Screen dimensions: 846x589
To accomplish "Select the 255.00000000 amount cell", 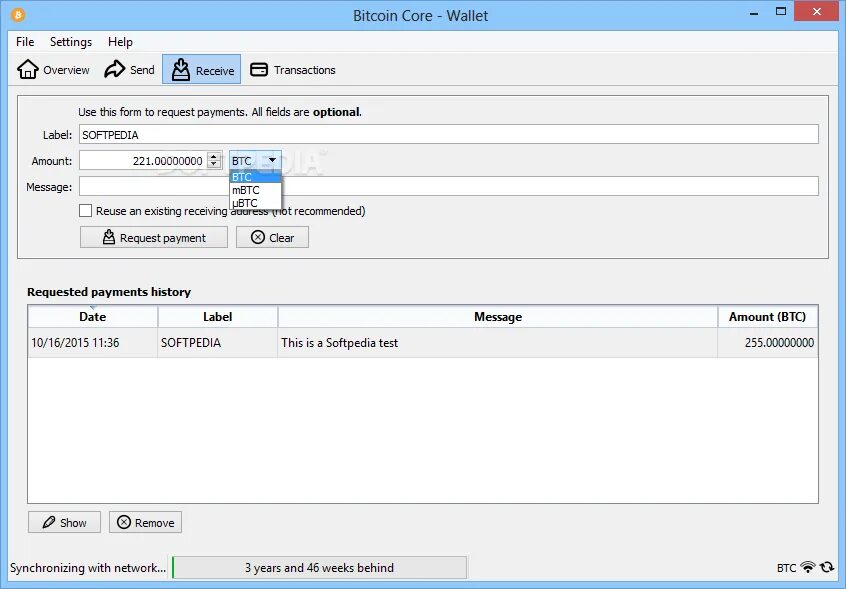I will coord(767,343).
